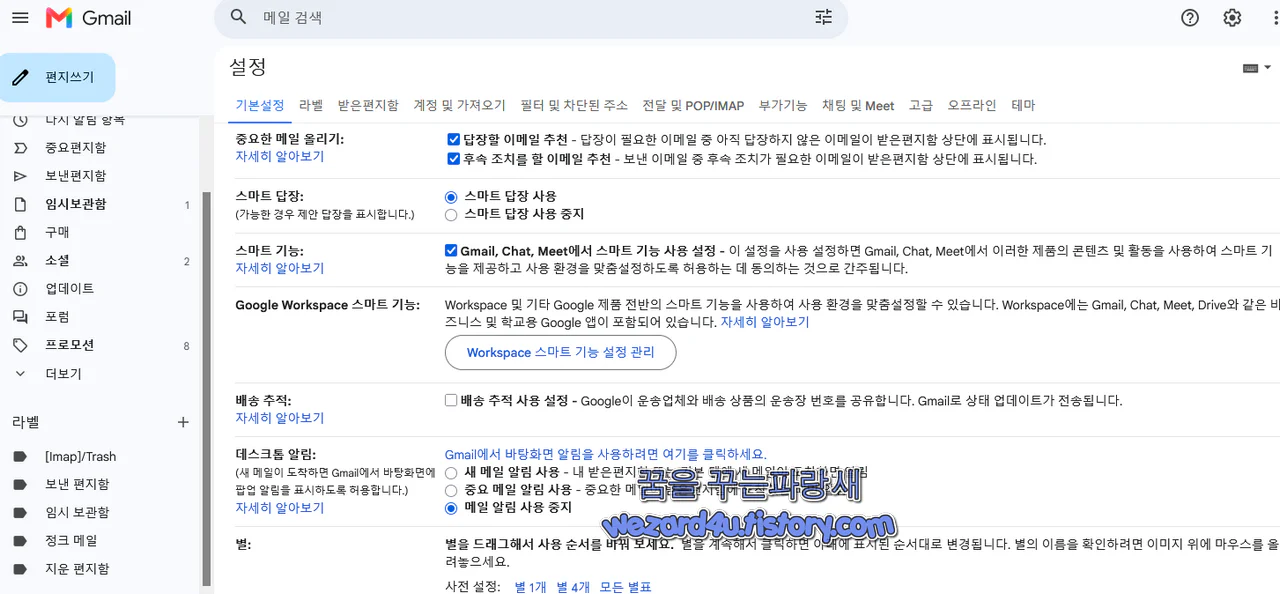Select 메일 알림 사용 중지 radio button
Image resolution: width=1280 pixels, height=594 pixels.
coord(451,508)
